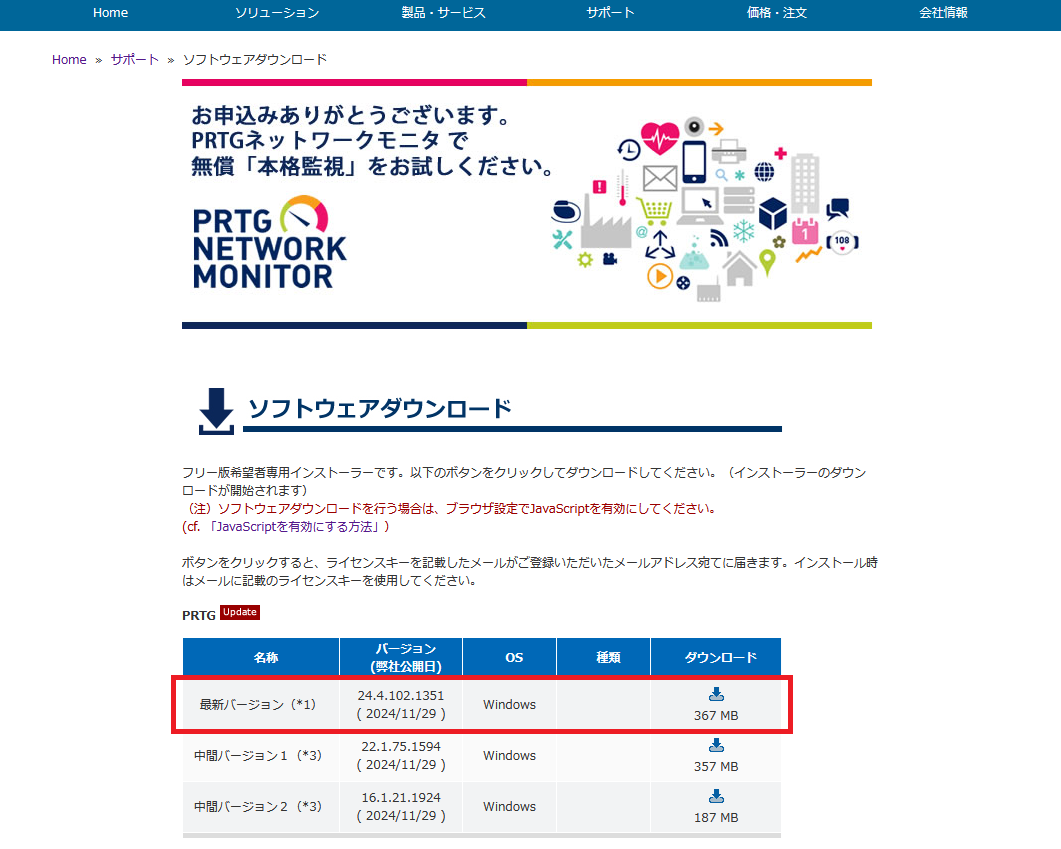Image resolution: width=1061 pixels, height=849 pixels.
Task: Open the 会社情報 menu
Action: [943, 13]
